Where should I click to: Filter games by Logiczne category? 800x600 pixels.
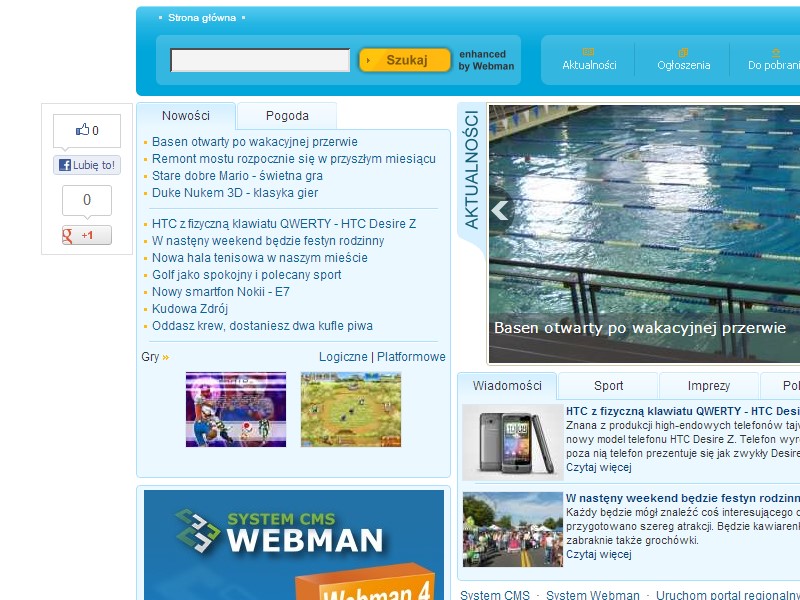343,357
